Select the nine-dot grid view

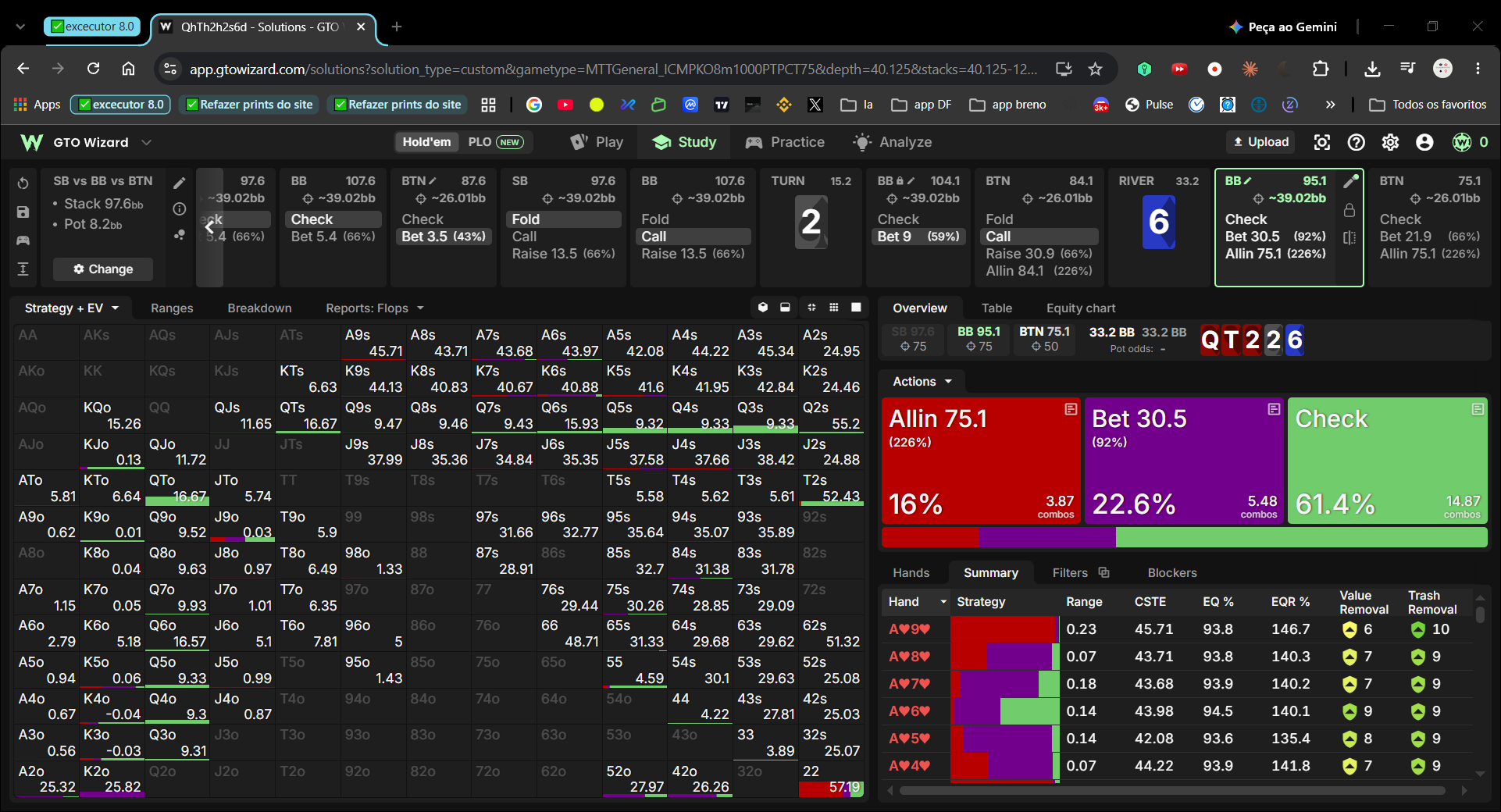833,308
